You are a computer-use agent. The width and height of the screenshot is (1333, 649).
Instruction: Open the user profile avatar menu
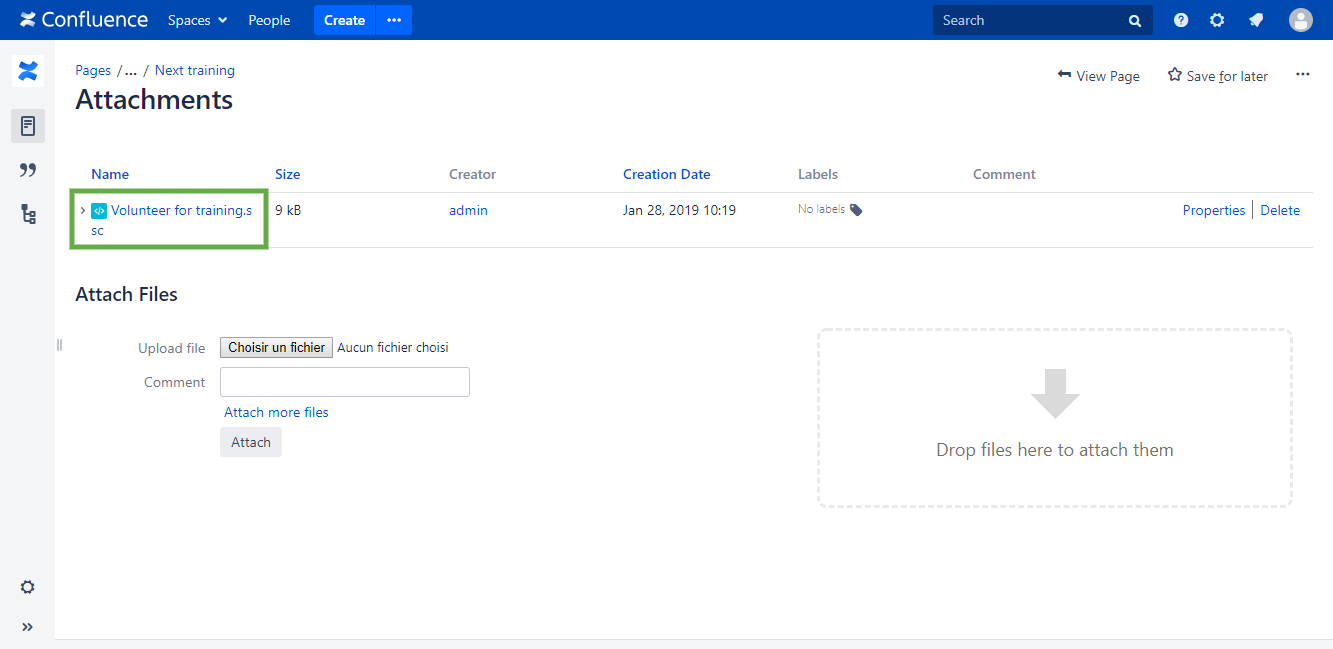[x=1300, y=20]
